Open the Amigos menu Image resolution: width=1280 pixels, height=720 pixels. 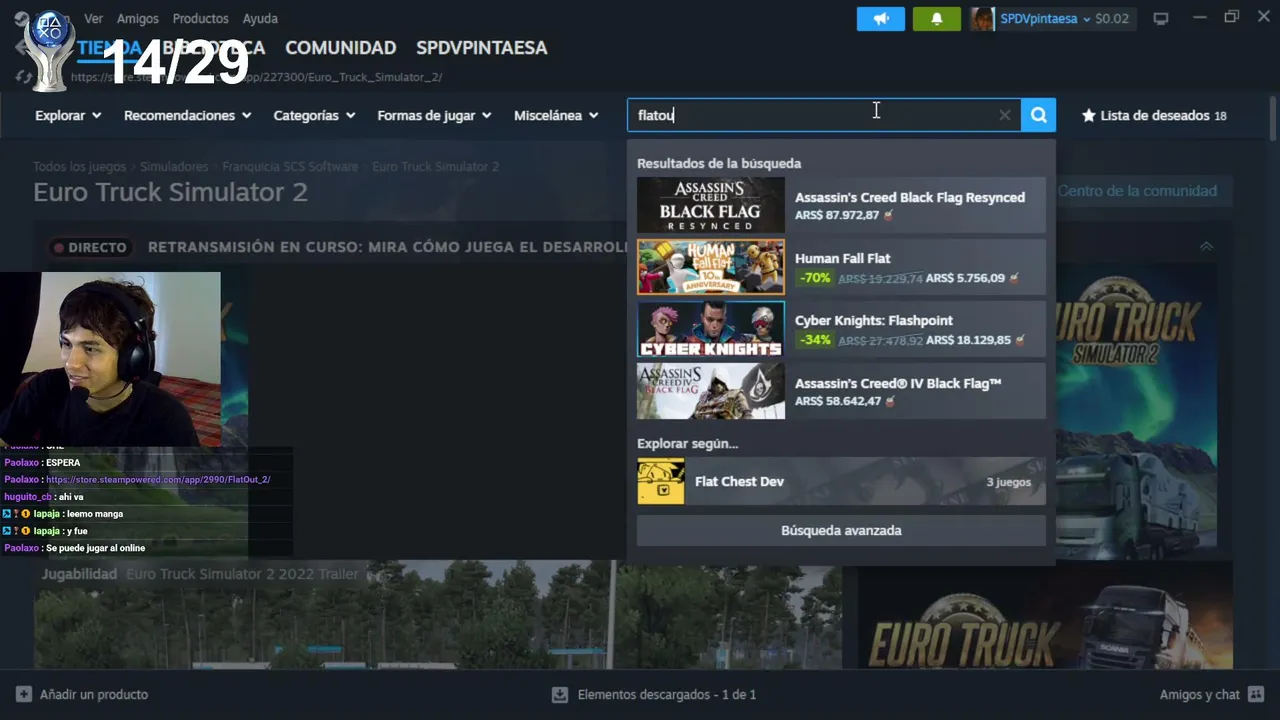pyautogui.click(x=137, y=18)
